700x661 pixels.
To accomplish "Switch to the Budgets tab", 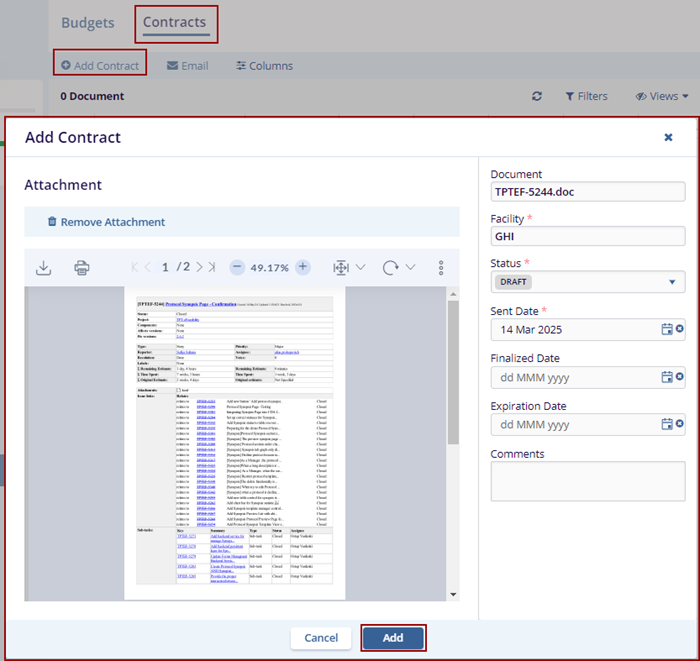I will click(87, 22).
